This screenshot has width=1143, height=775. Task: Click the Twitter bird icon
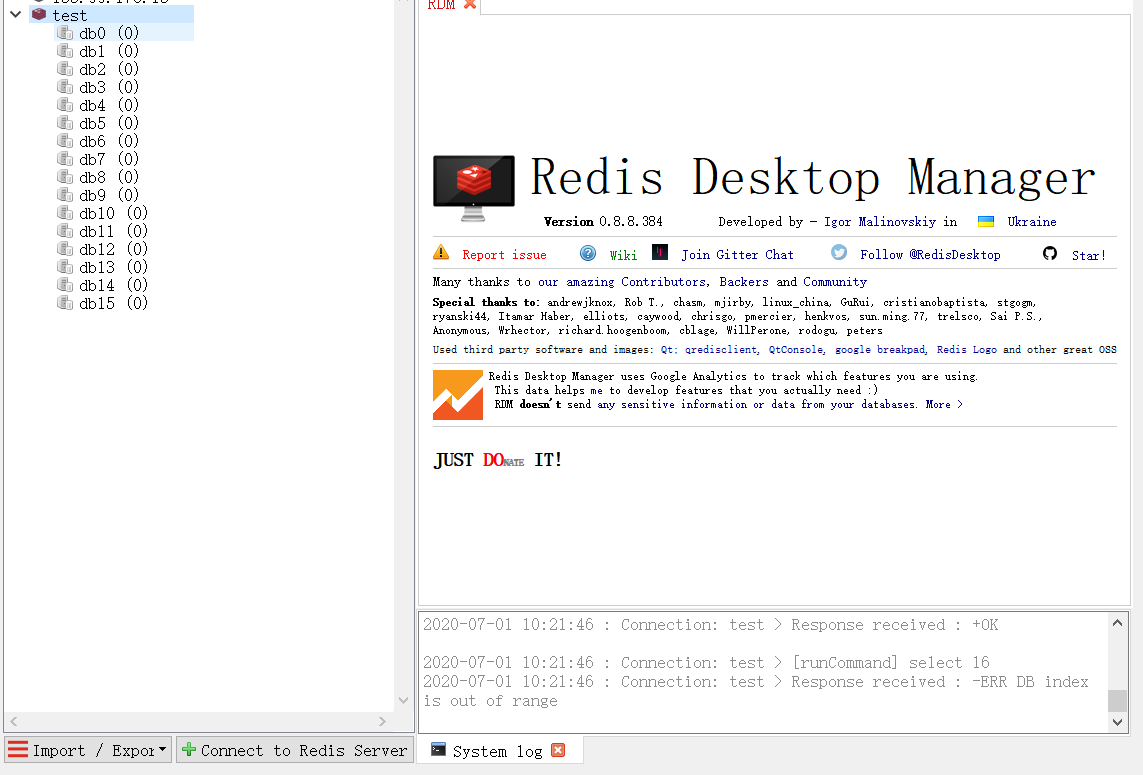839,252
